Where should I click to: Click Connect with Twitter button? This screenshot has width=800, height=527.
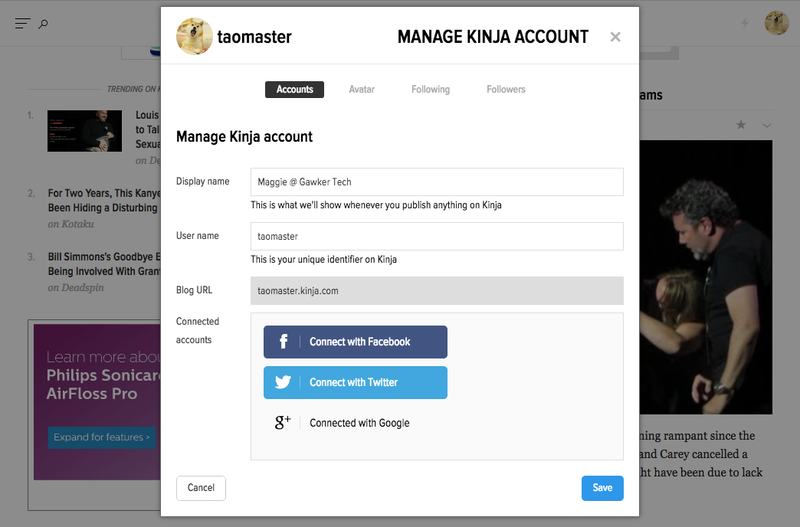(356, 382)
